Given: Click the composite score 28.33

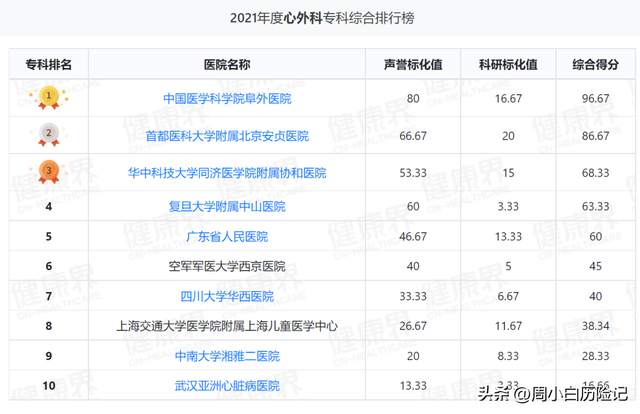Looking at the screenshot, I should (596, 356).
